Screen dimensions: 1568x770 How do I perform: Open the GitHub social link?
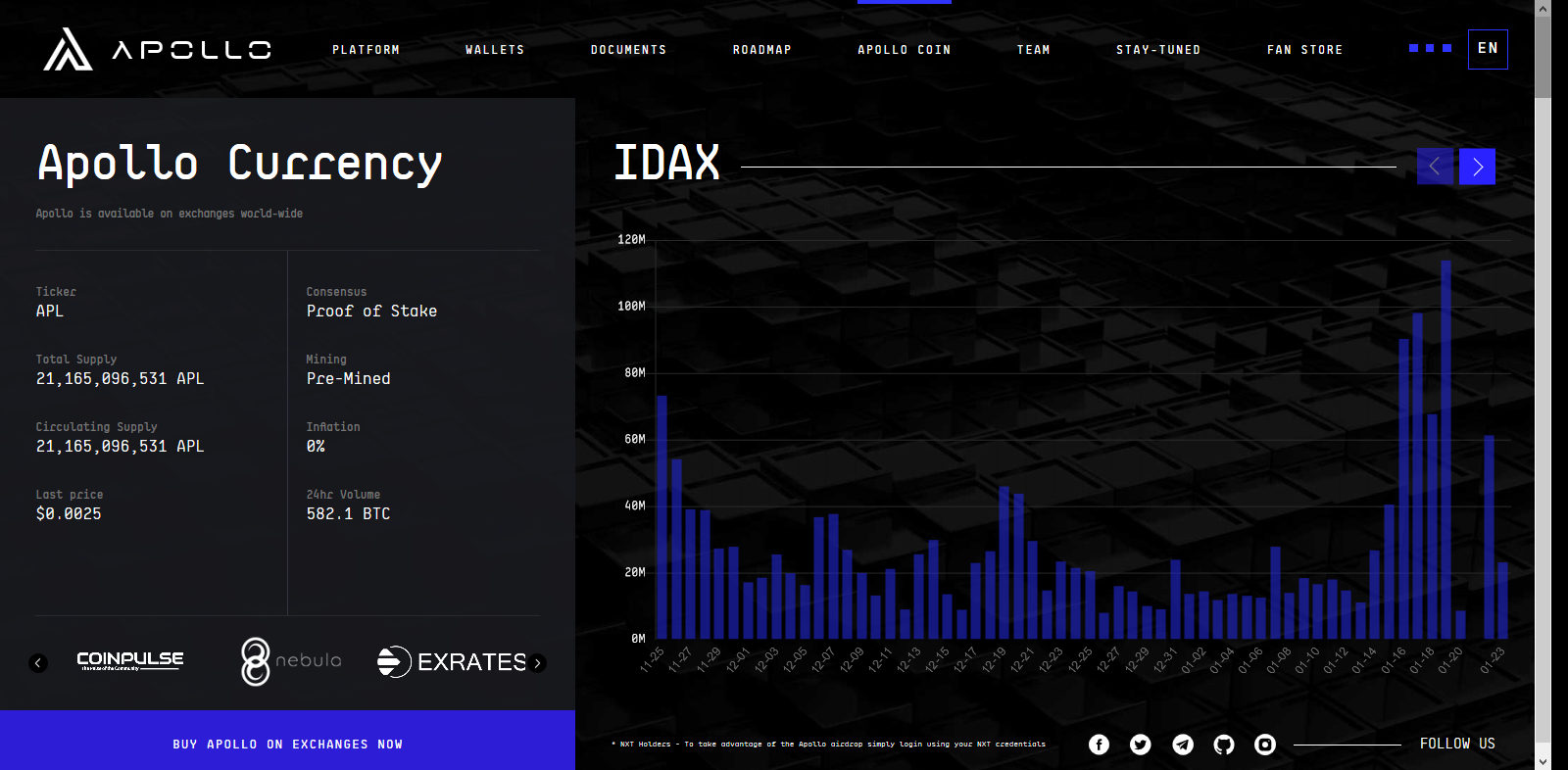pos(1224,745)
